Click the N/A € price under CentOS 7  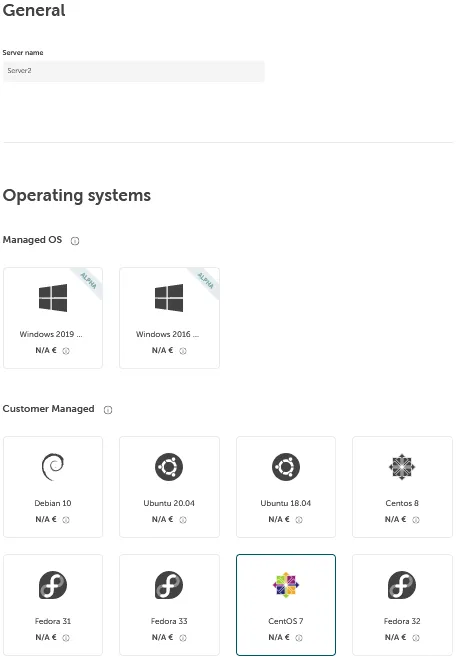tap(279, 637)
